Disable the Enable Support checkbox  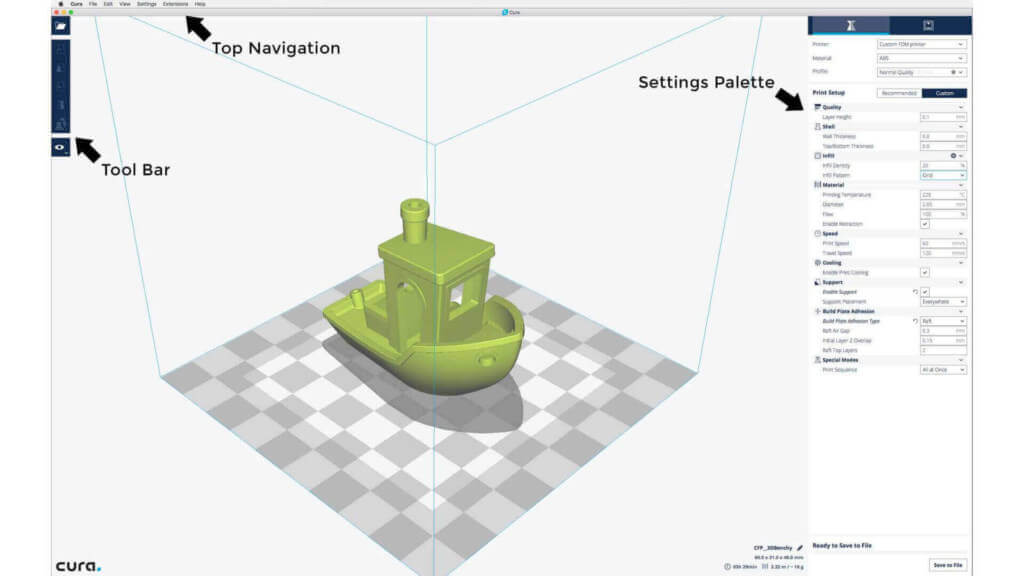[x=927, y=290]
